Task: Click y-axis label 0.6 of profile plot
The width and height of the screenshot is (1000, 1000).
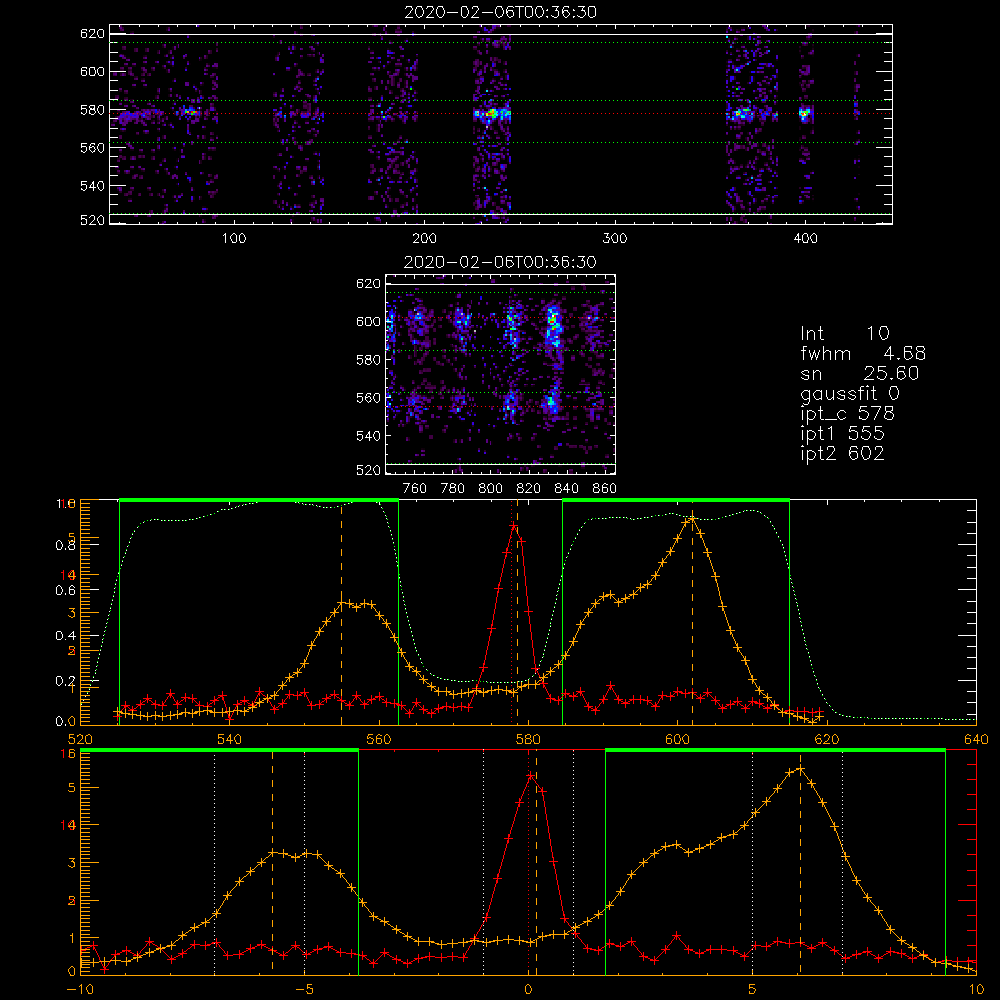Action: (66, 591)
